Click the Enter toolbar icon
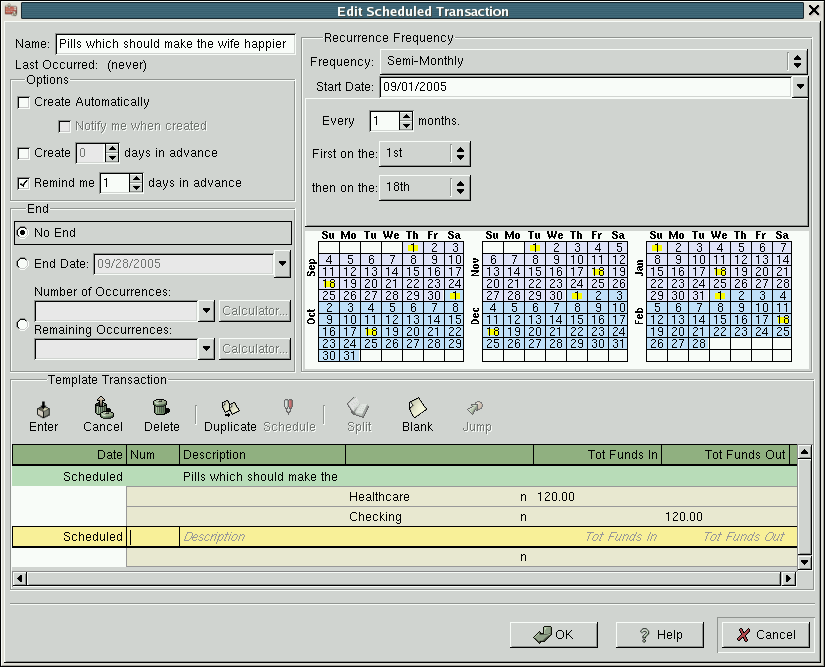 coord(43,408)
